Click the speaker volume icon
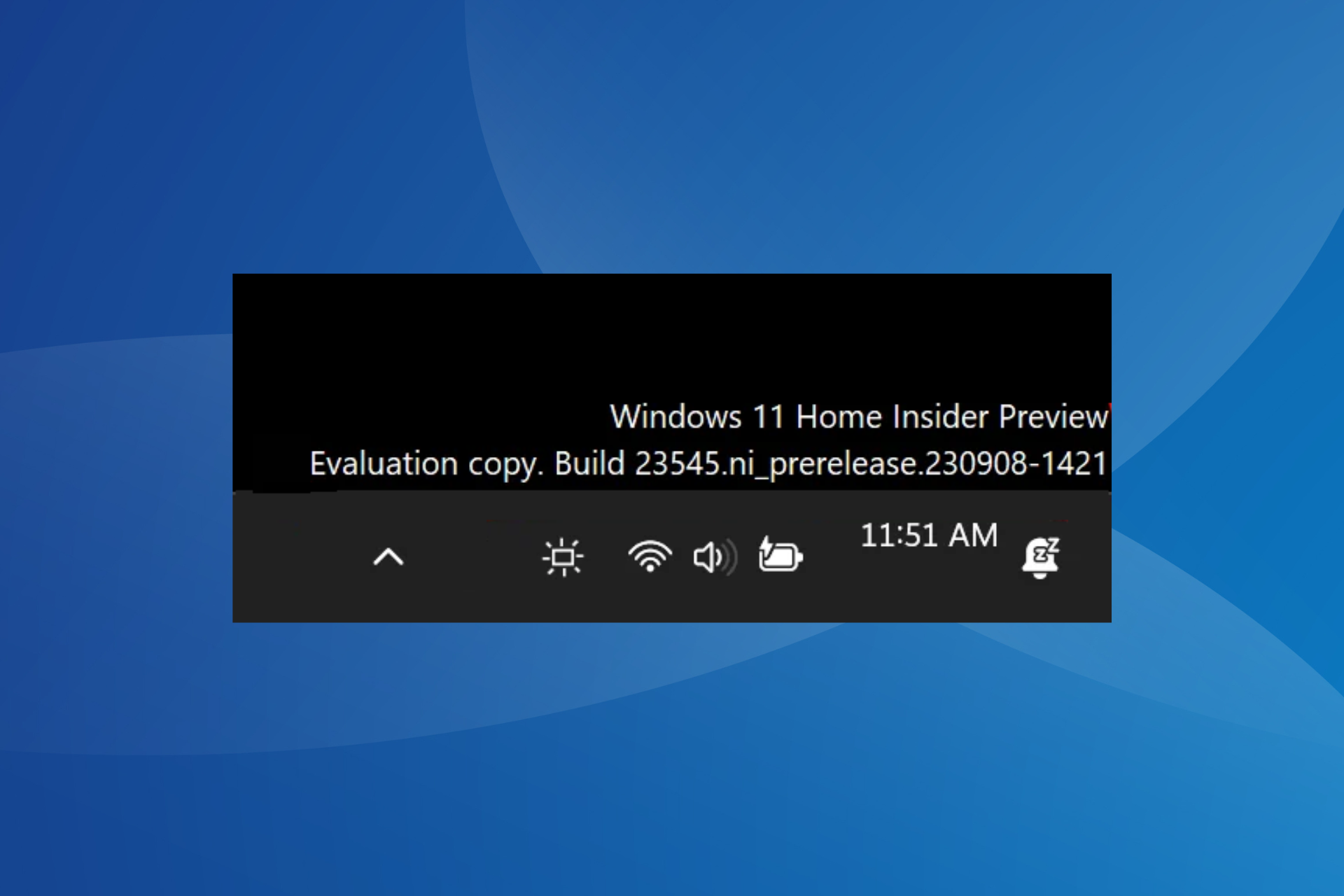 pos(715,558)
